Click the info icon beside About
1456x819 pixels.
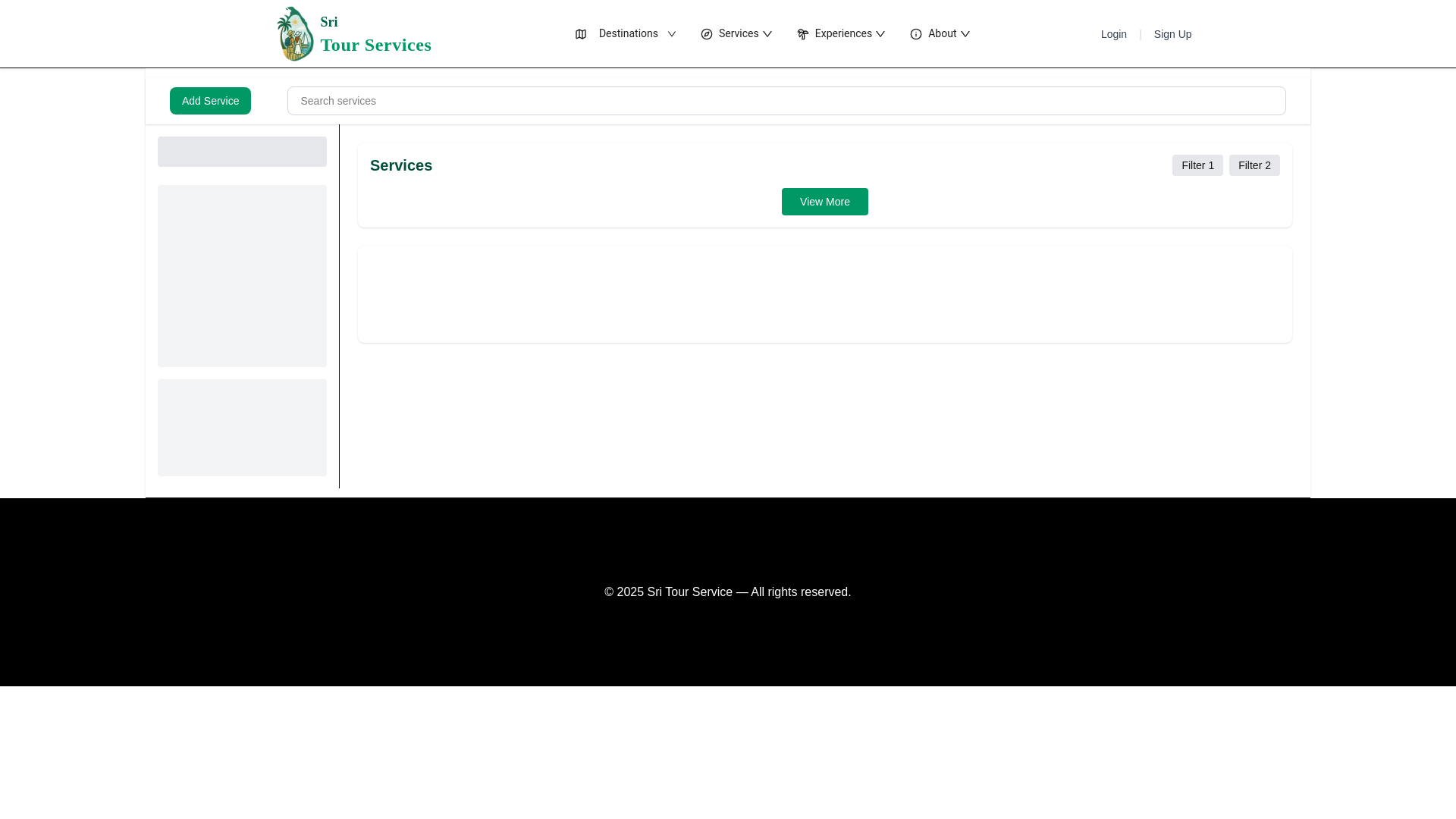[916, 34]
